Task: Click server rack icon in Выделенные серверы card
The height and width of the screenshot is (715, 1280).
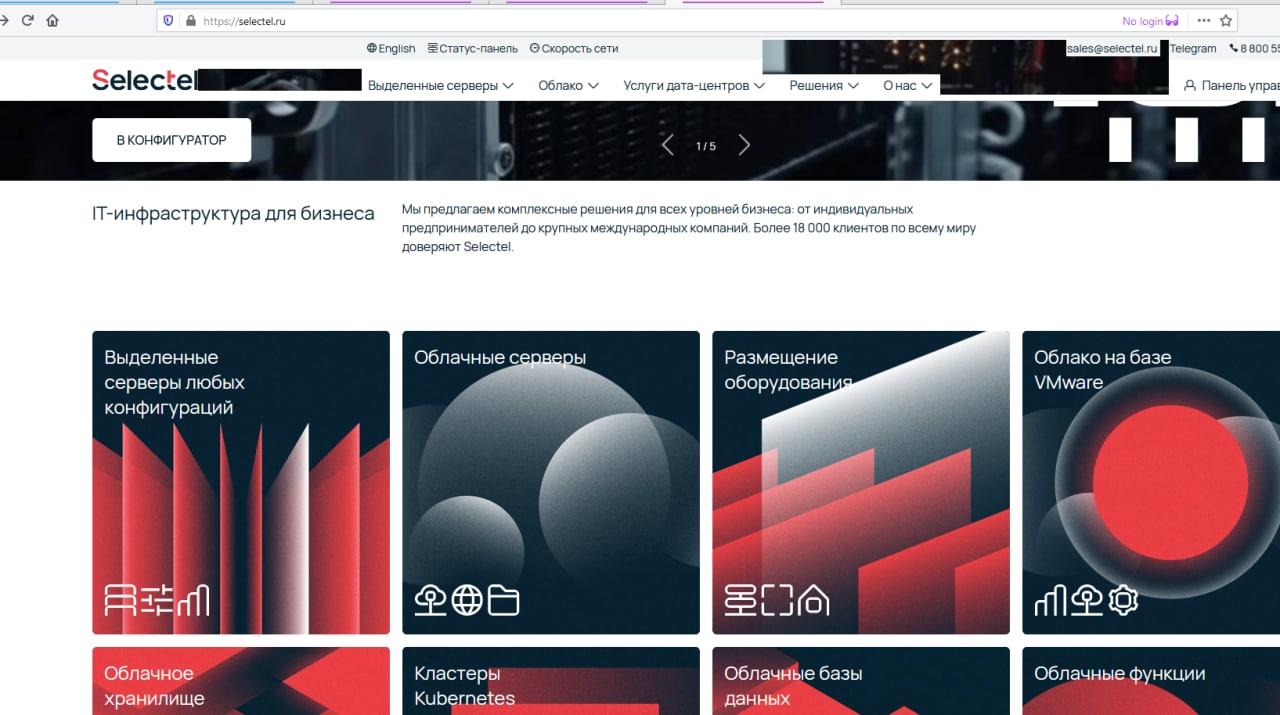Action: 120,600
